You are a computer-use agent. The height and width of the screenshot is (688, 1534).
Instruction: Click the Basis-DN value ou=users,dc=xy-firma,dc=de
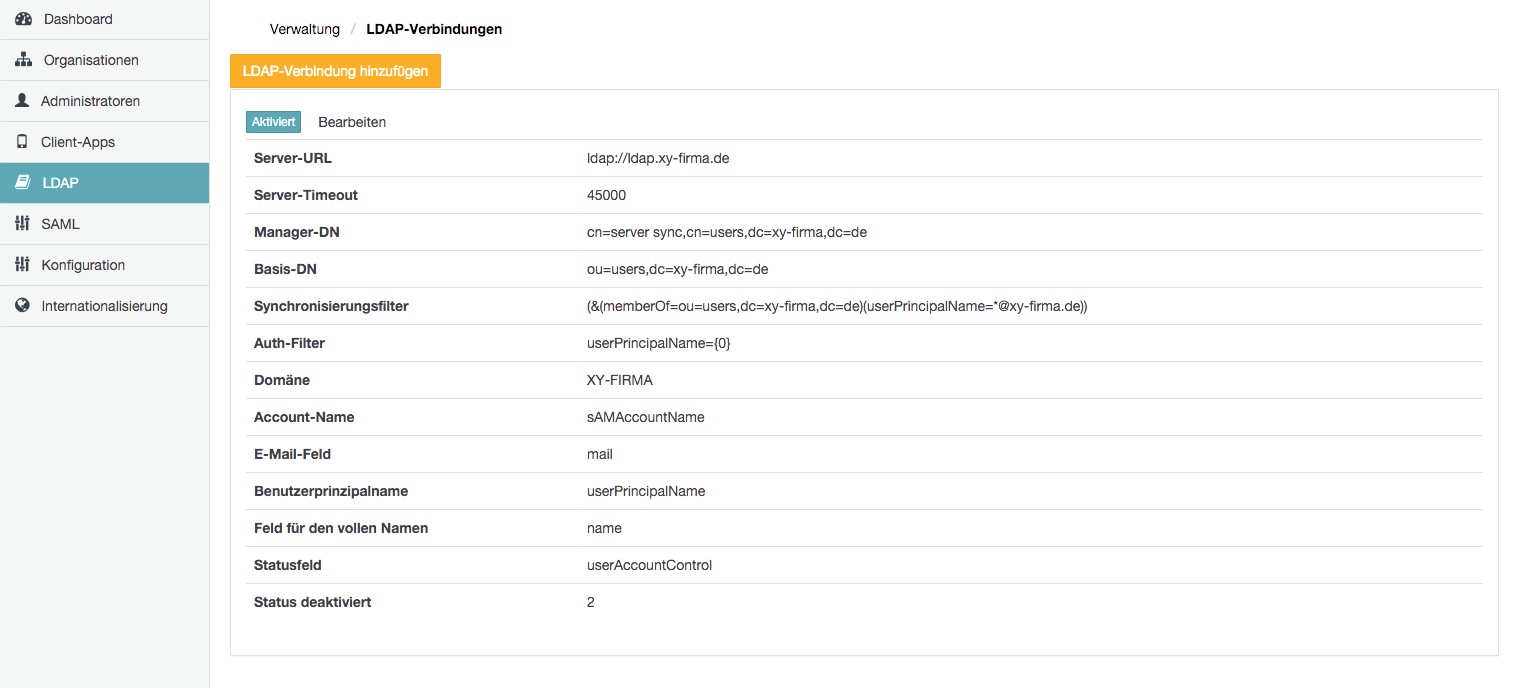pos(677,269)
